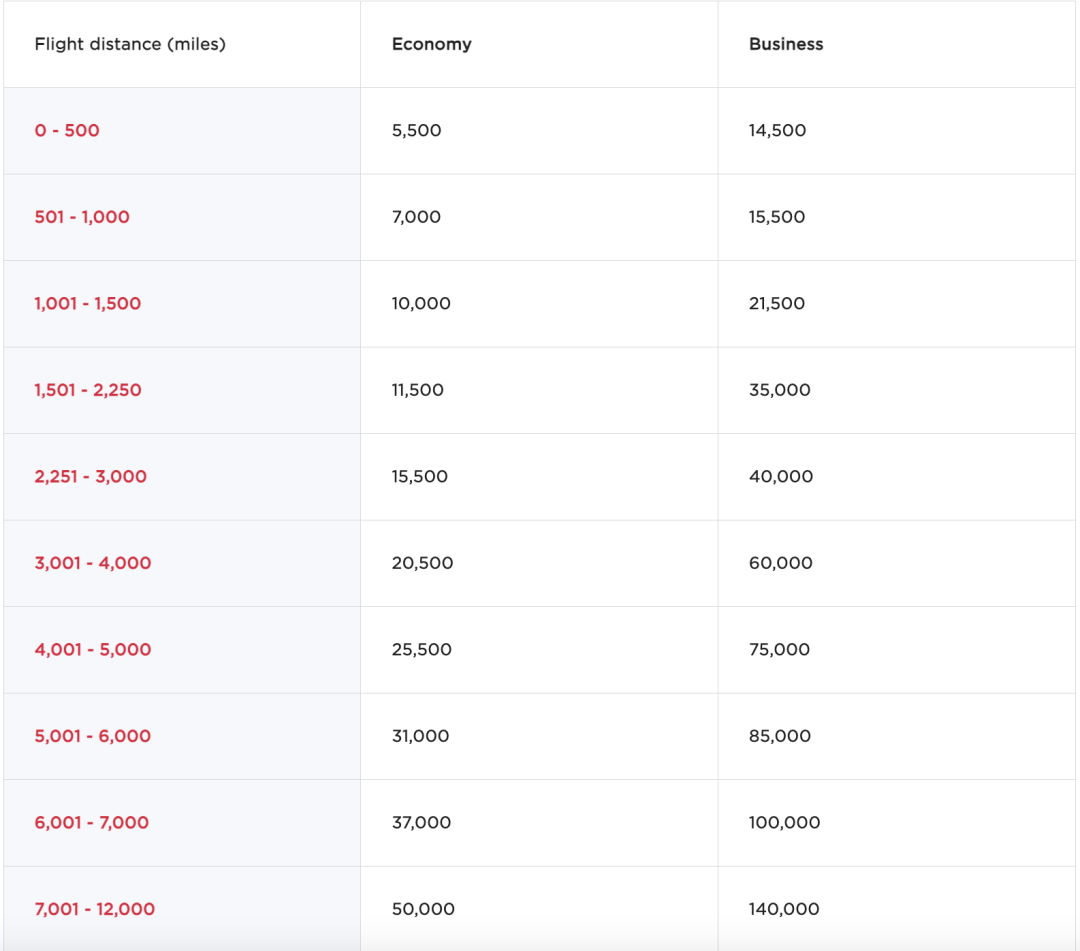Choose the 7,001 - 12,000 miles range

pyautogui.click(x=95, y=909)
